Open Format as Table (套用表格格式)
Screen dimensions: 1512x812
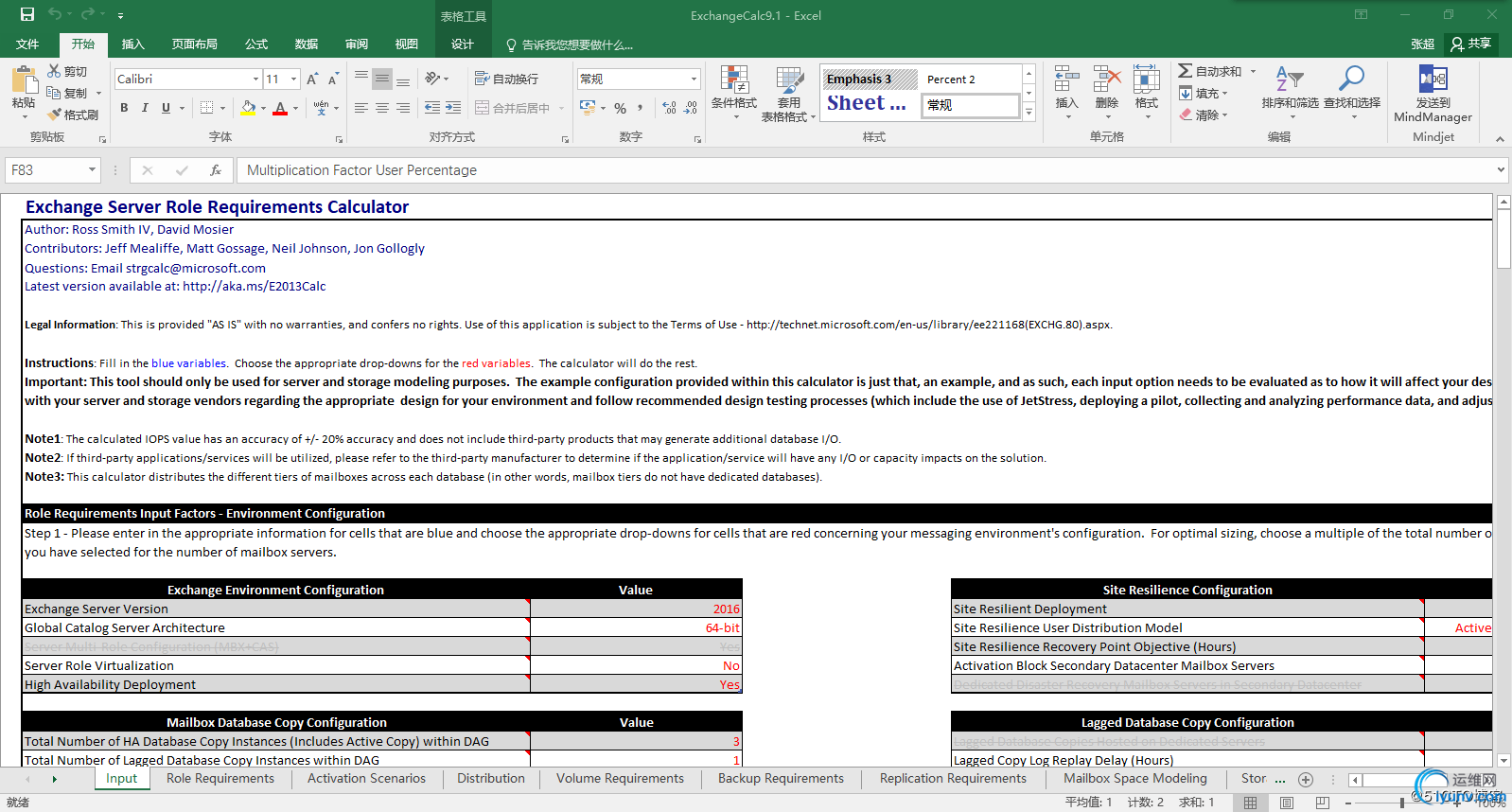[788, 94]
